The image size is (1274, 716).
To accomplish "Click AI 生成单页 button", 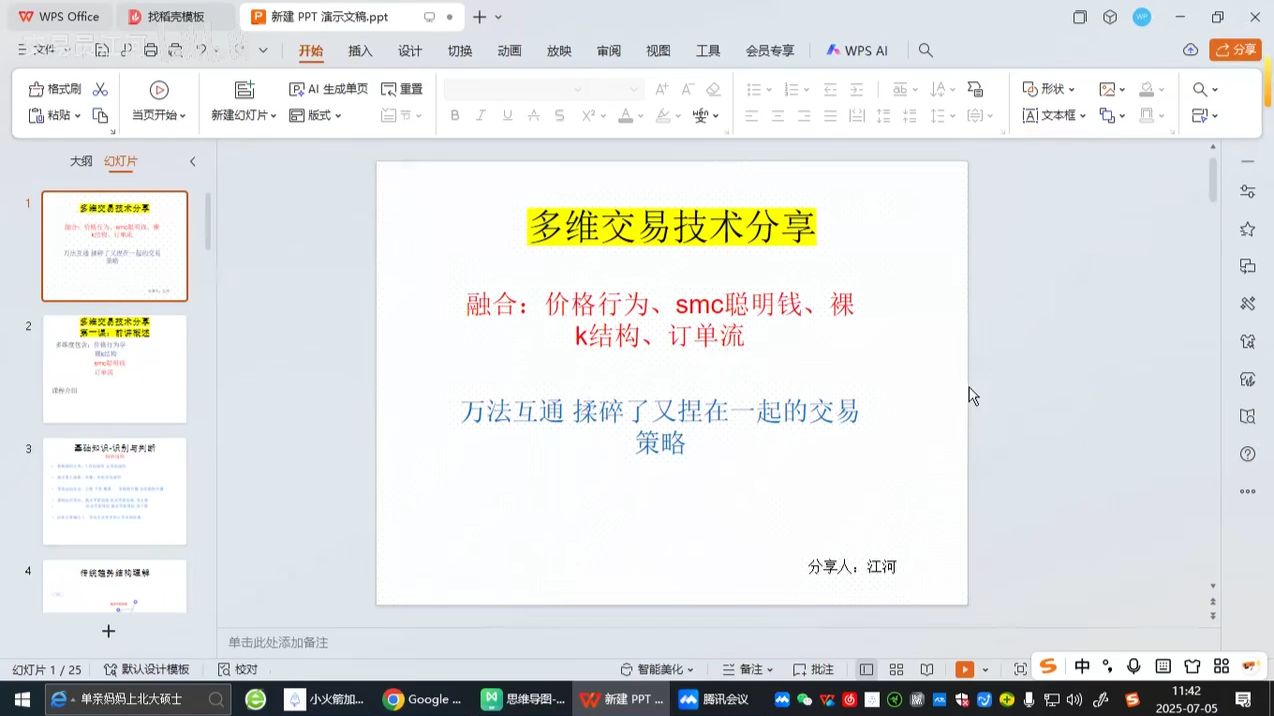I will (328, 89).
